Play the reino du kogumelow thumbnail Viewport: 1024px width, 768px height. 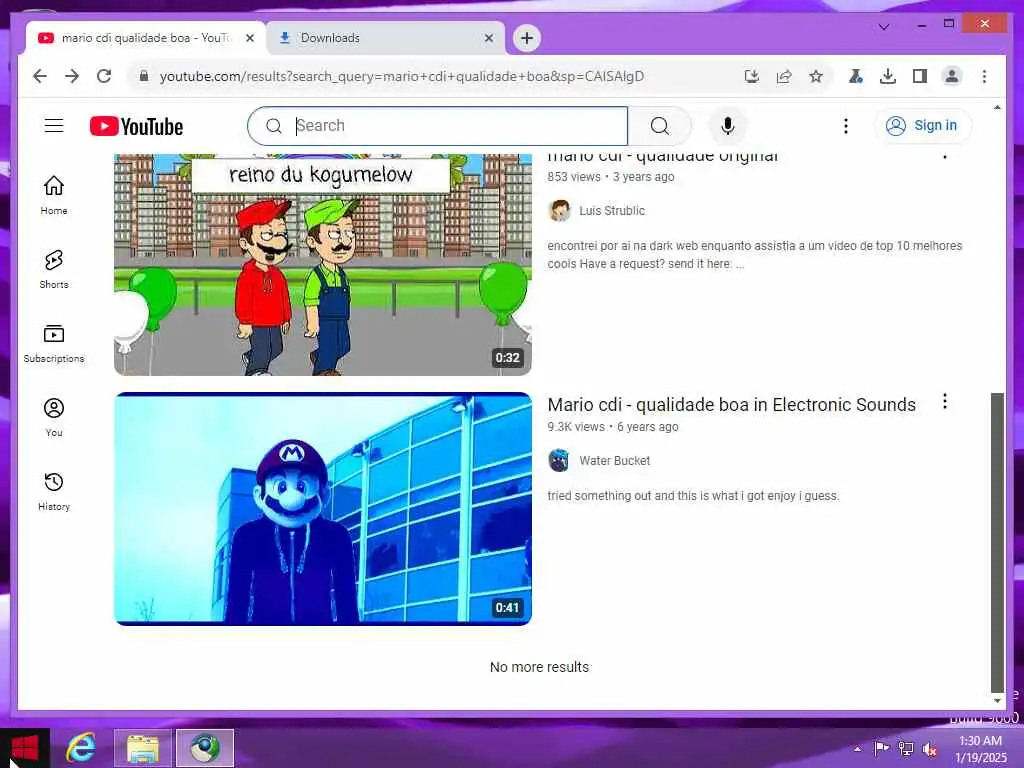pos(323,264)
